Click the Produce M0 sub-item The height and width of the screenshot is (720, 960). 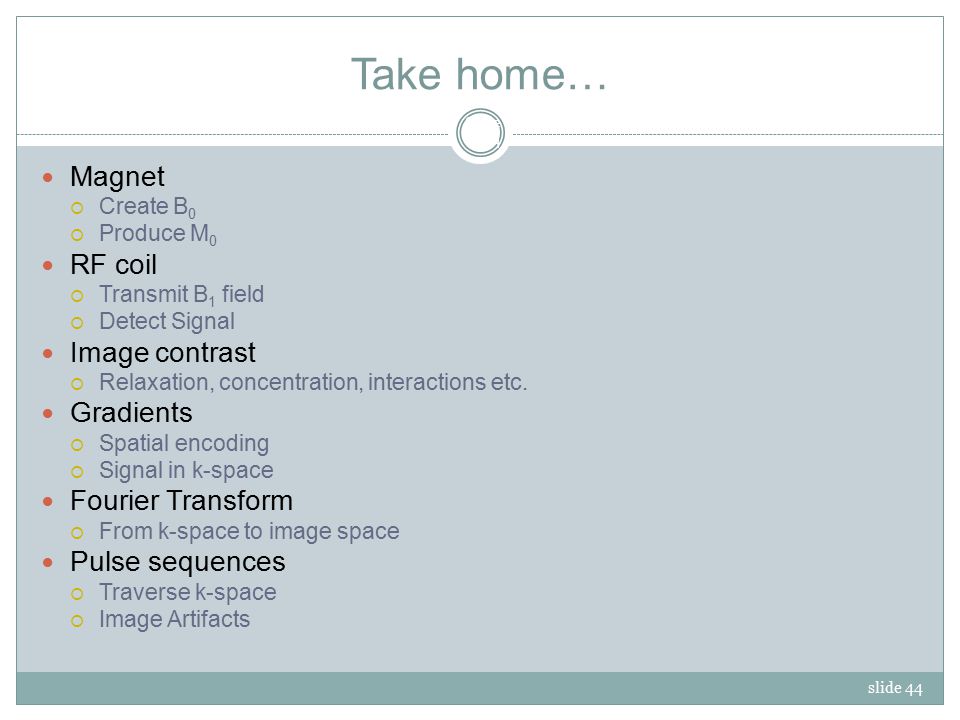coord(158,234)
